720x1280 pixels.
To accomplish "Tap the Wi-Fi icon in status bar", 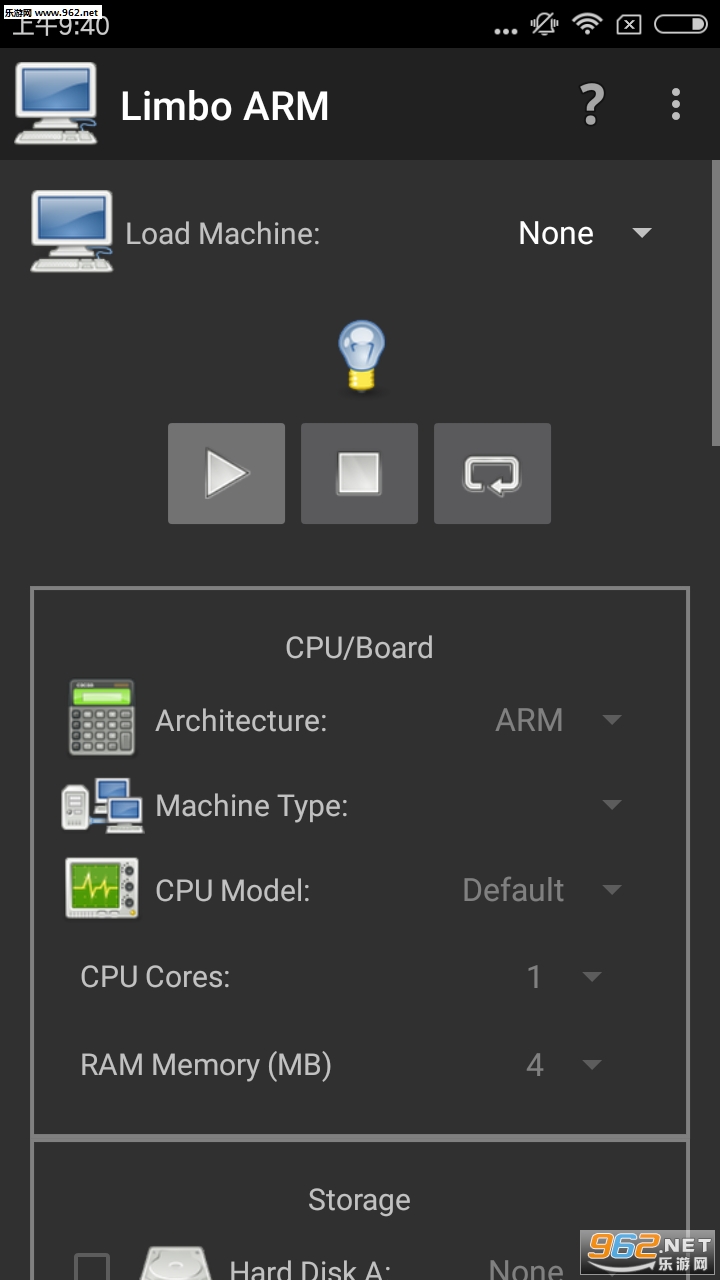I will (587, 24).
